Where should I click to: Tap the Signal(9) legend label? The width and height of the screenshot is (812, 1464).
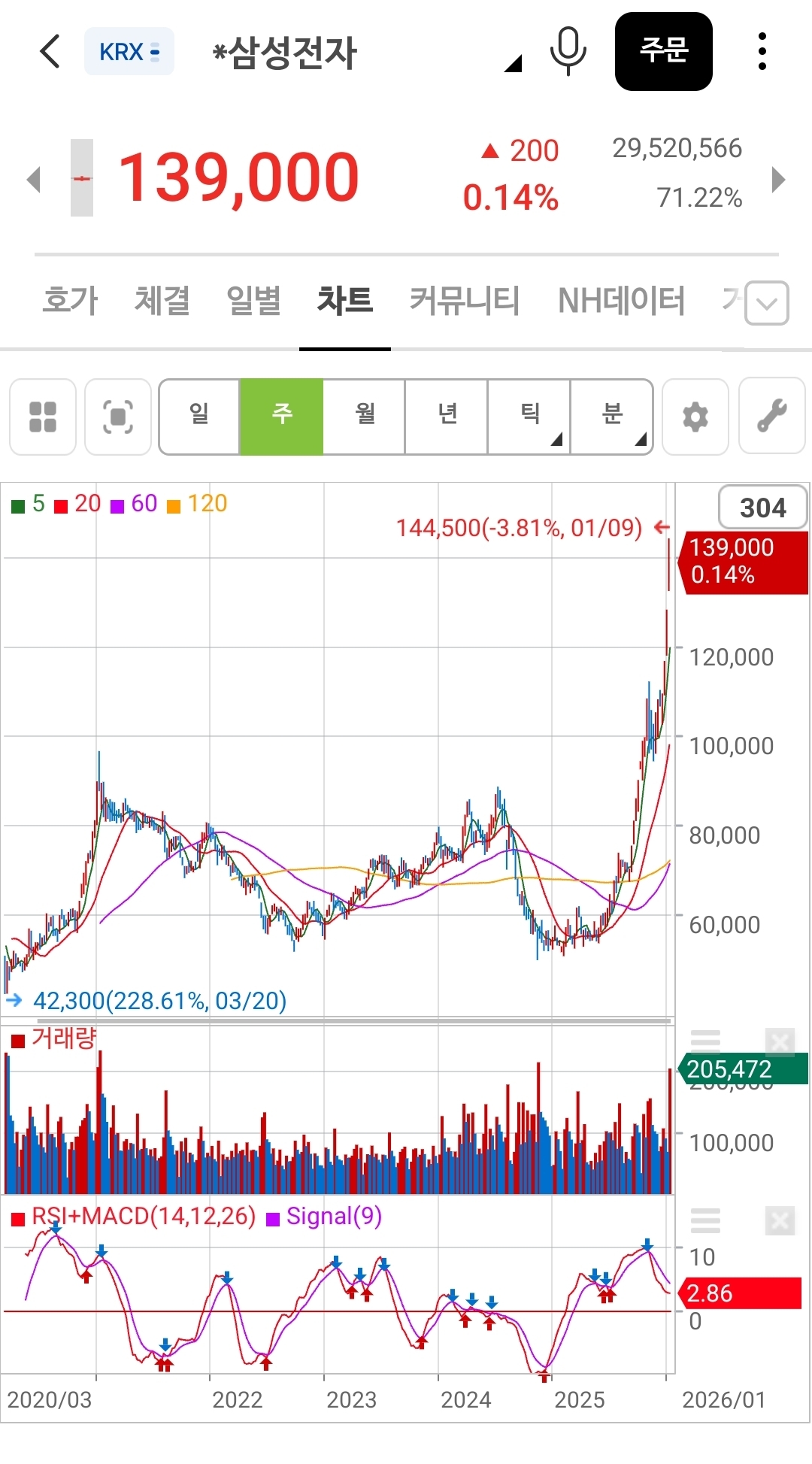[325, 1217]
